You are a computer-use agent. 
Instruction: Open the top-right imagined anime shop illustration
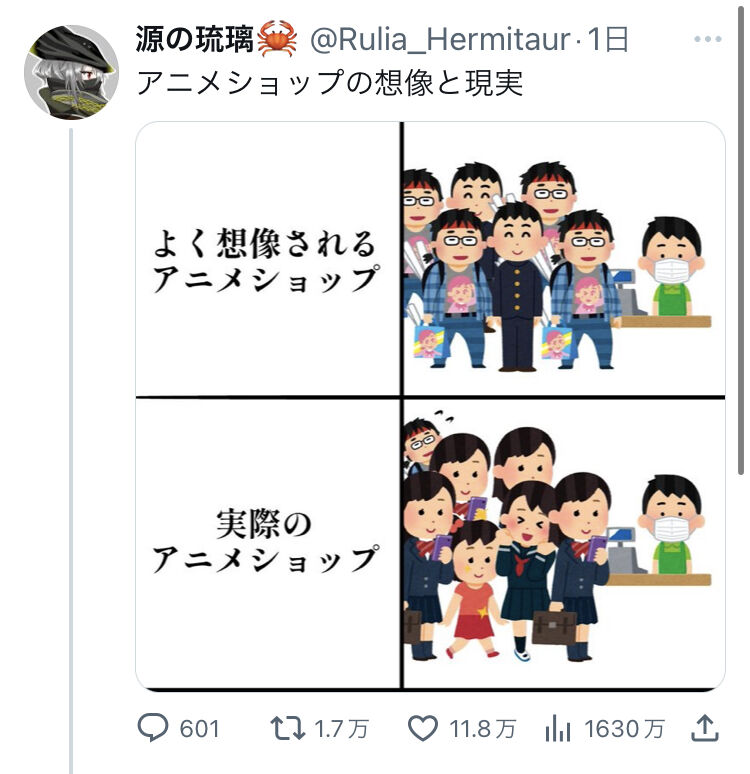coord(564,259)
